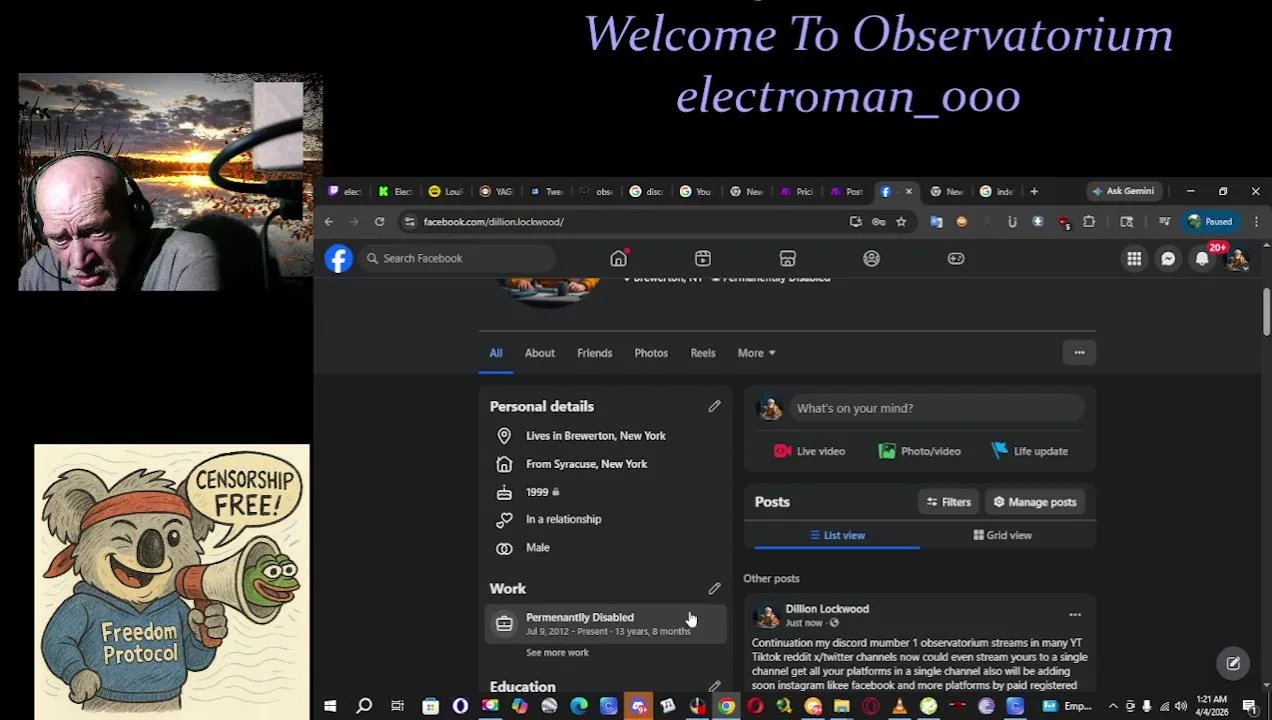
Task: Click the See more work link
Action: [x=557, y=652]
